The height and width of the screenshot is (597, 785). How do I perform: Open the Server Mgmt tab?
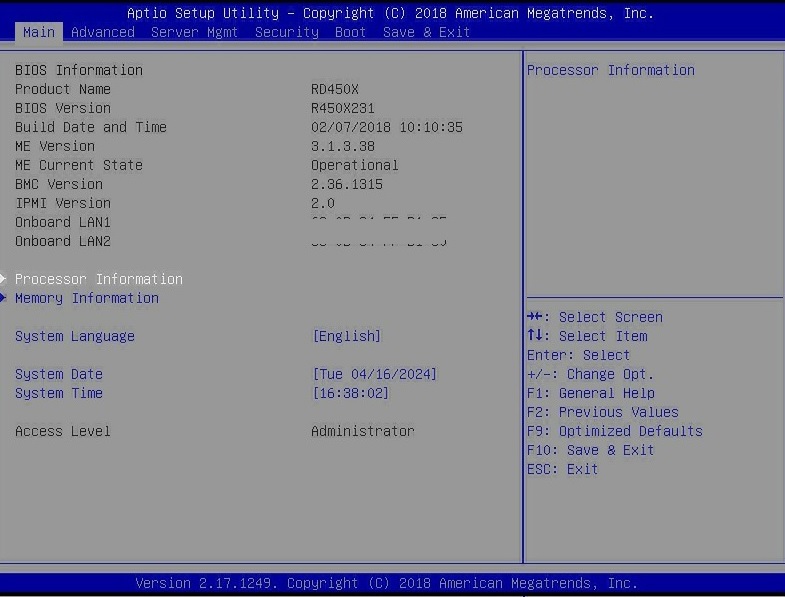(x=194, y=33)
